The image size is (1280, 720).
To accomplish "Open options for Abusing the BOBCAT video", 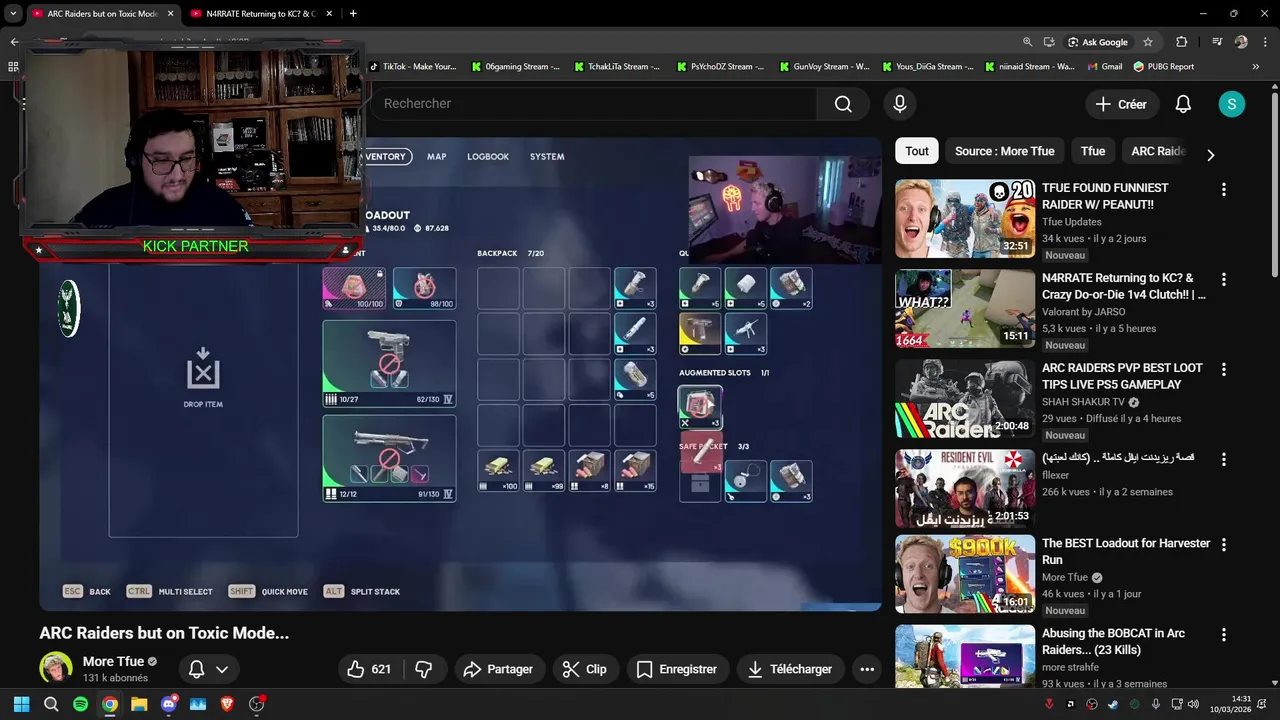I will click(x=1223, y=635).
